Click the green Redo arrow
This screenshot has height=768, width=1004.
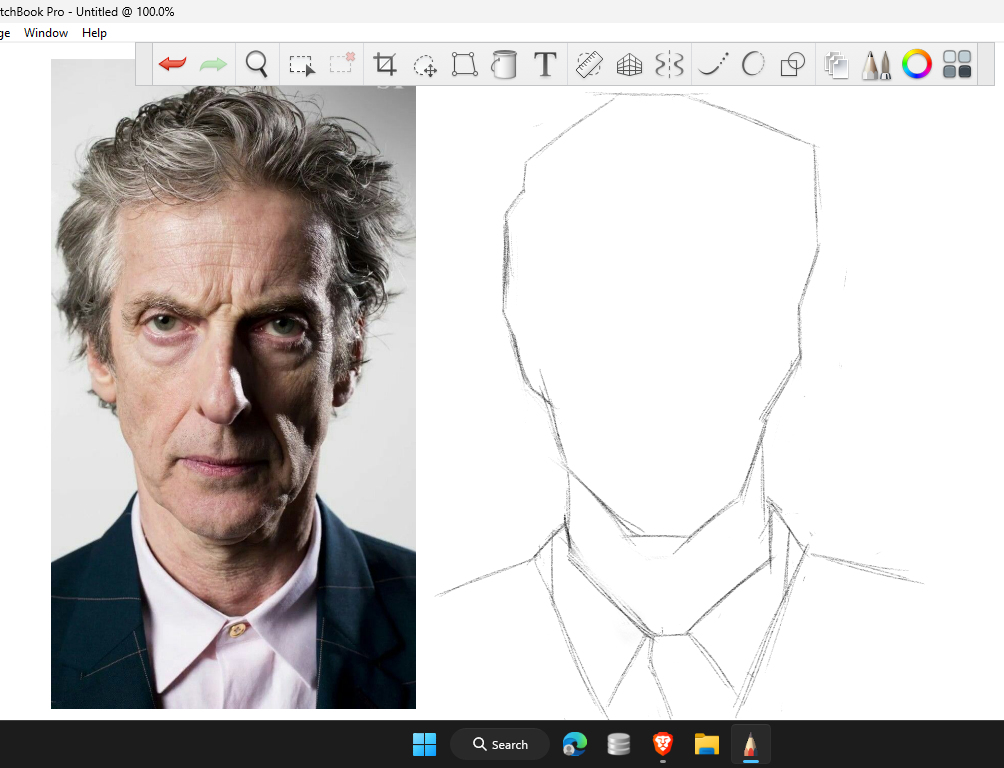point(213,64)
